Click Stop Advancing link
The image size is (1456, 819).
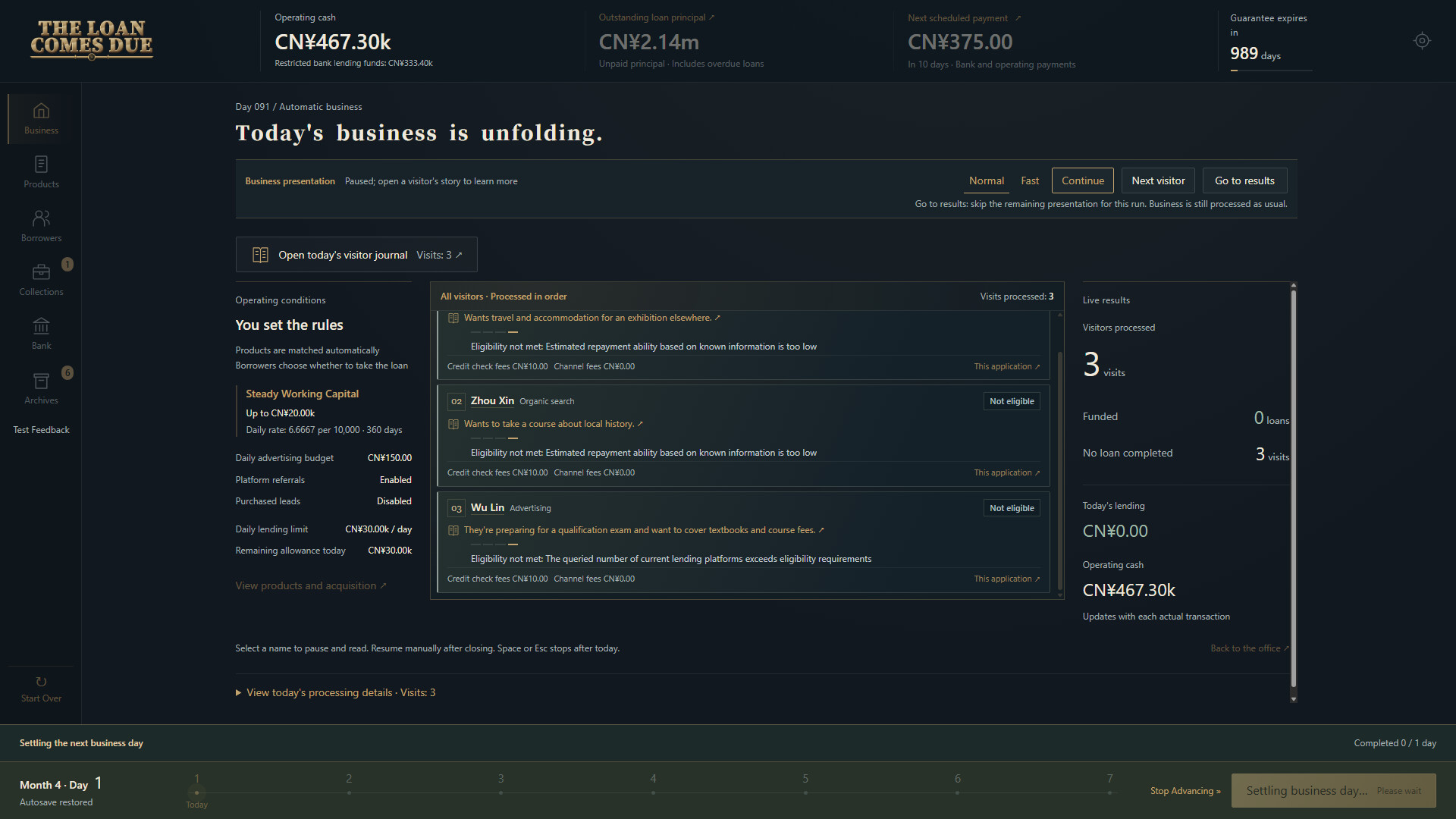coord(1185,791)
